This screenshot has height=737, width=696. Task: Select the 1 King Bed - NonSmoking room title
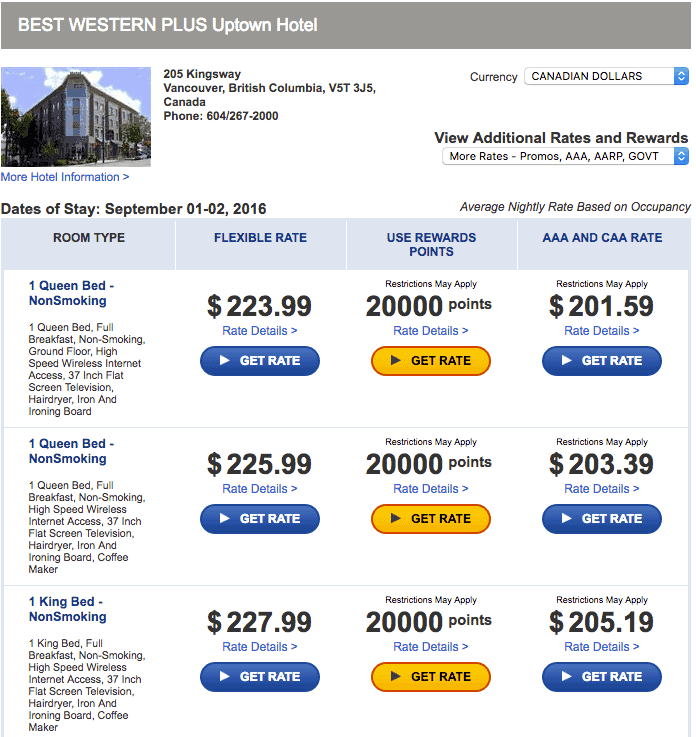(x=67, y=609)
